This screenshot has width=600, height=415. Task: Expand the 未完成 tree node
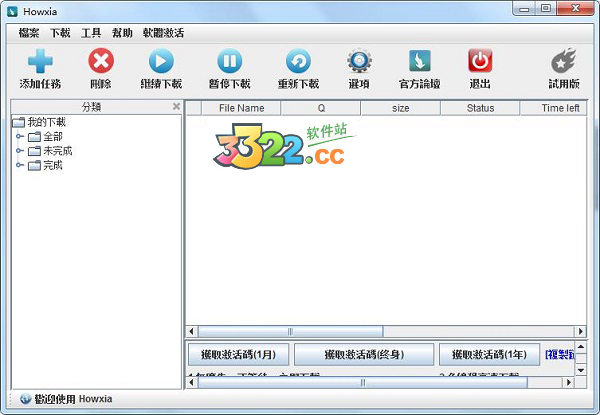(x=20, y=151)
